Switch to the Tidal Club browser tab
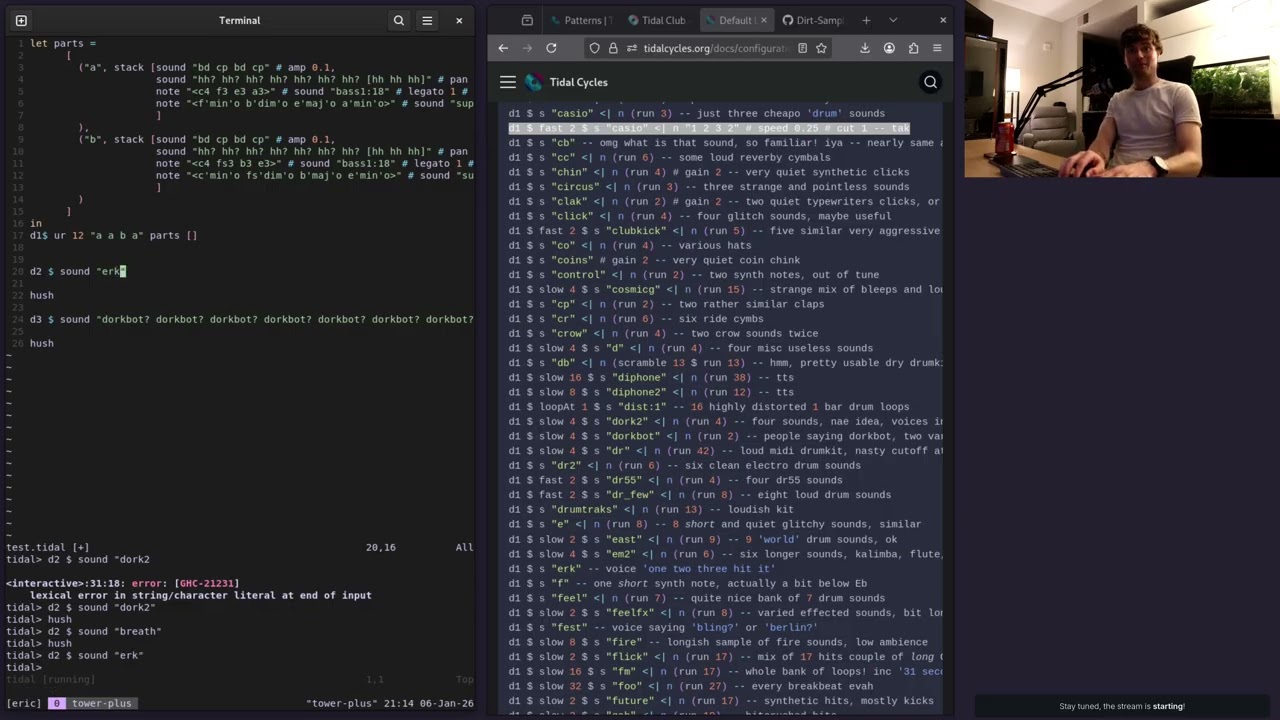The height and width of the screenshot is (720, 1280). [657, 20]
